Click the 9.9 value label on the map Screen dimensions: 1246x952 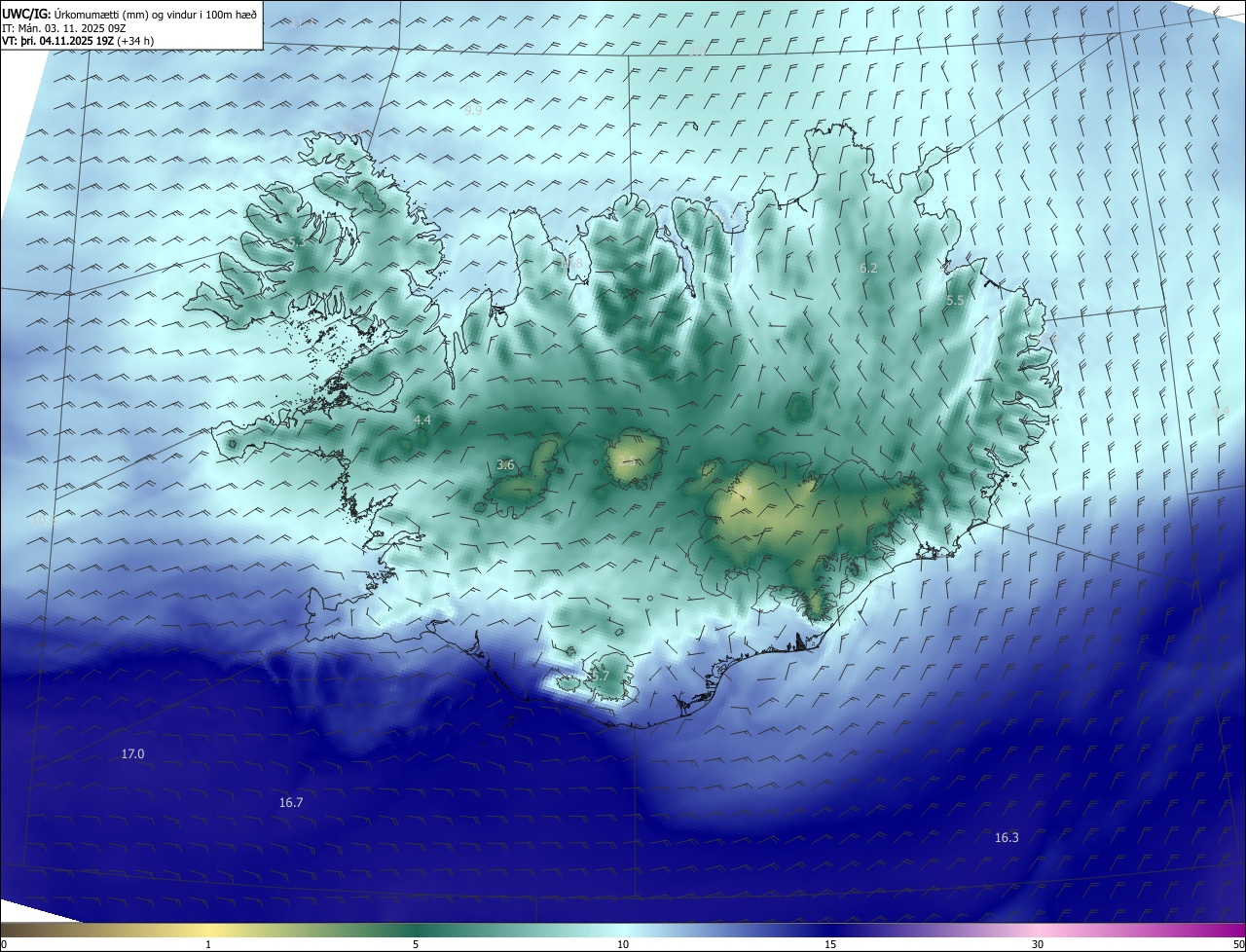coord(473,111)
